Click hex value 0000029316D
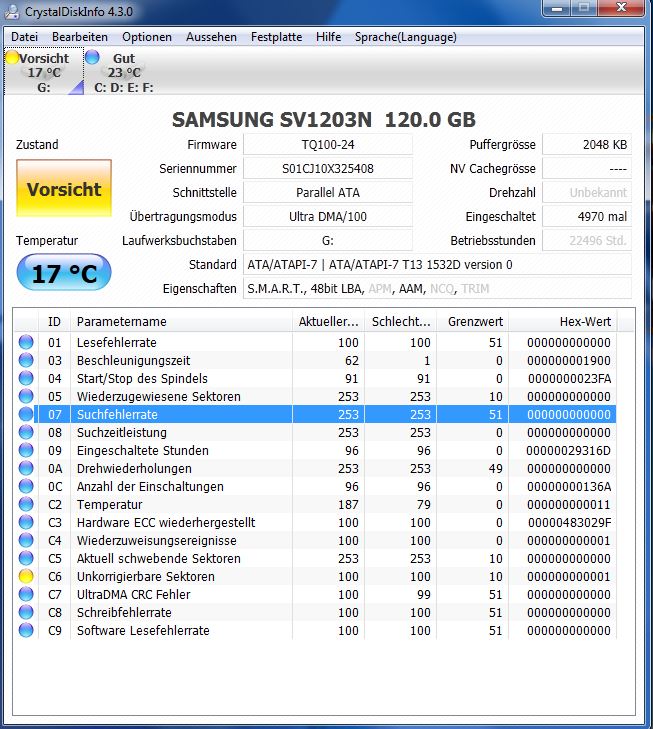Screen dimensions: 653x729 568,451
